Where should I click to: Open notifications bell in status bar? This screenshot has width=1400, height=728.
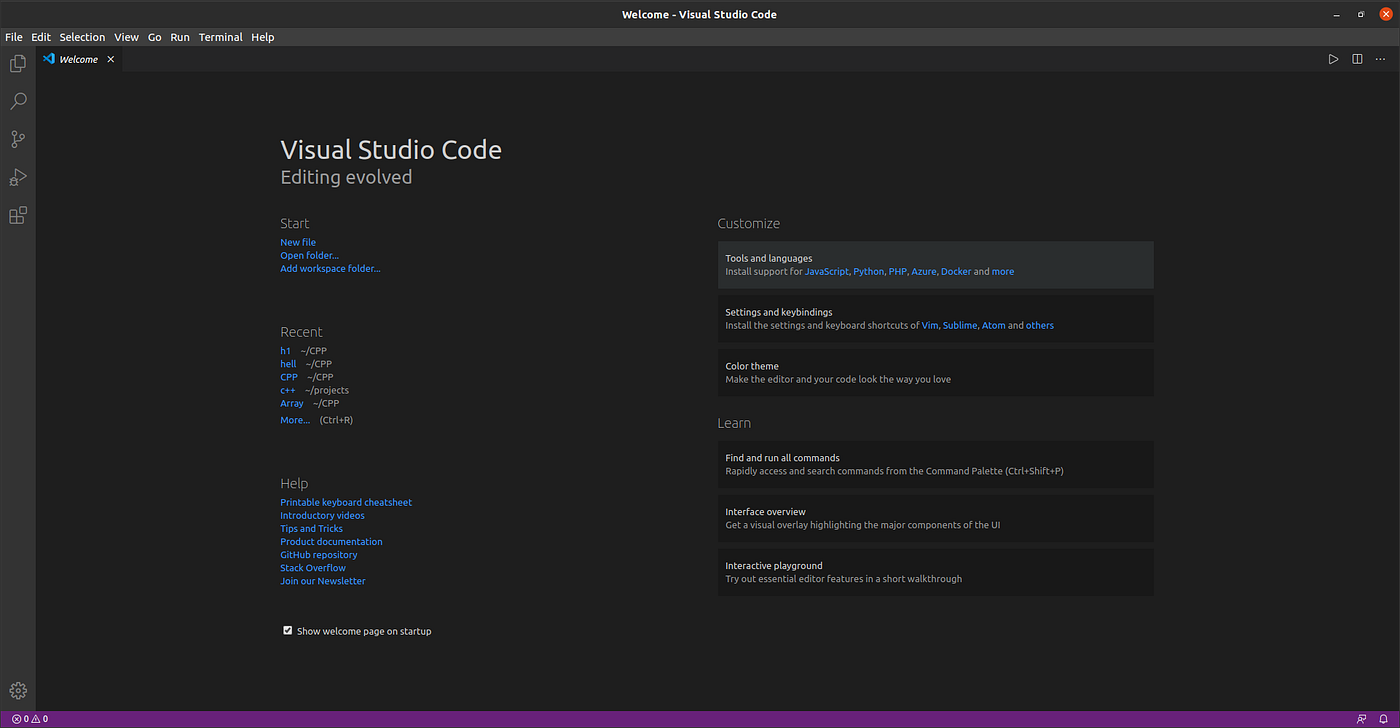pos(1384,719)
